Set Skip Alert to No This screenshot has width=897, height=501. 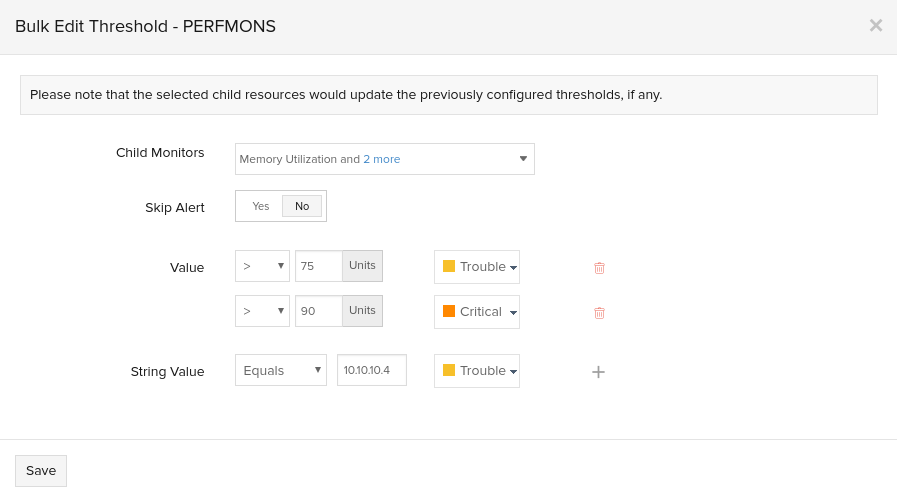pos(302,206)
